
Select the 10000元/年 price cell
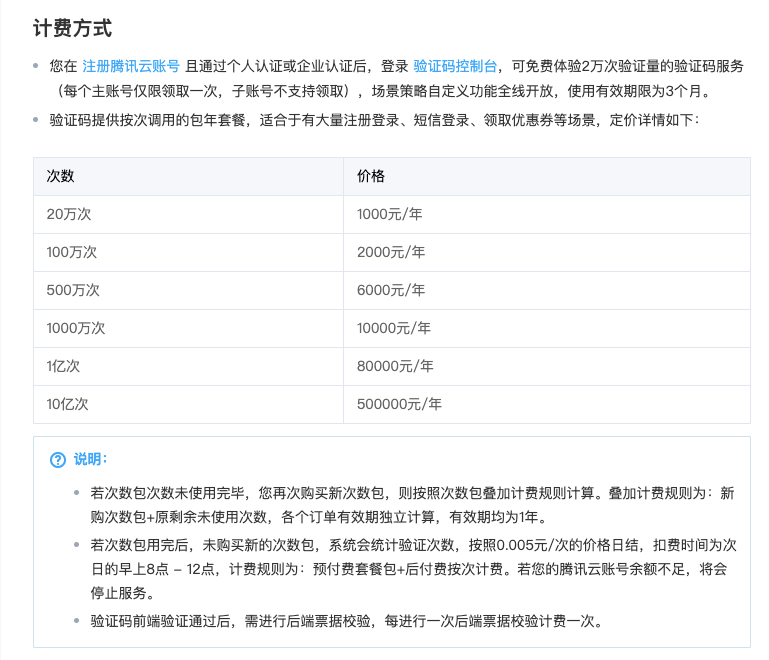pos(547,329)
